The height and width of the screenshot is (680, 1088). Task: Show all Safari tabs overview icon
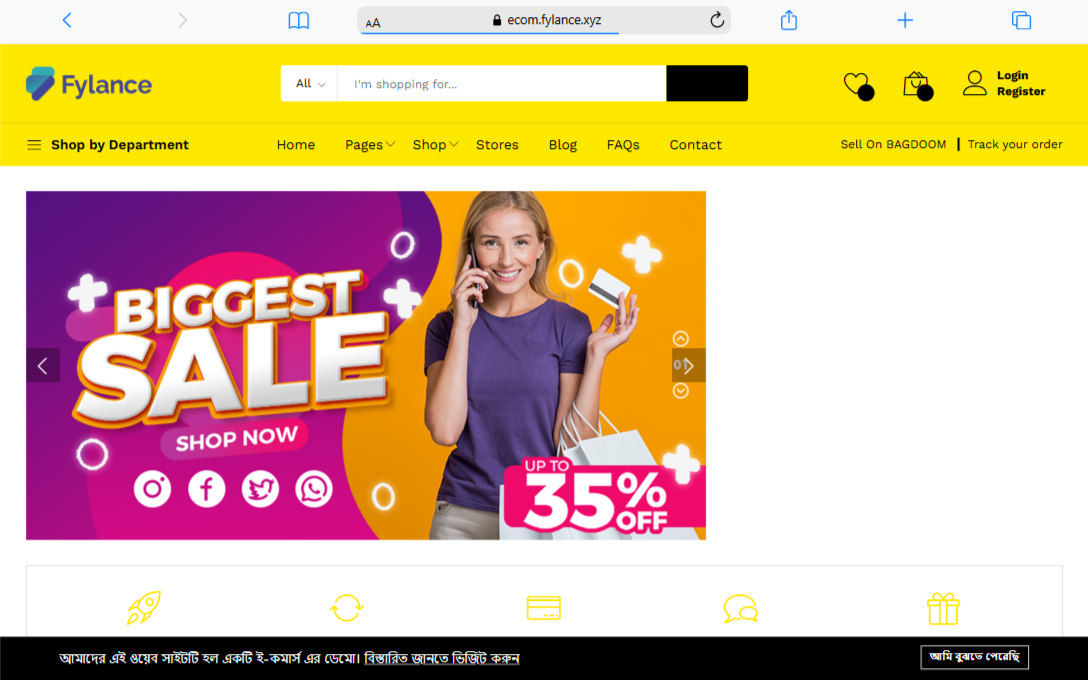click(1021, 20)
